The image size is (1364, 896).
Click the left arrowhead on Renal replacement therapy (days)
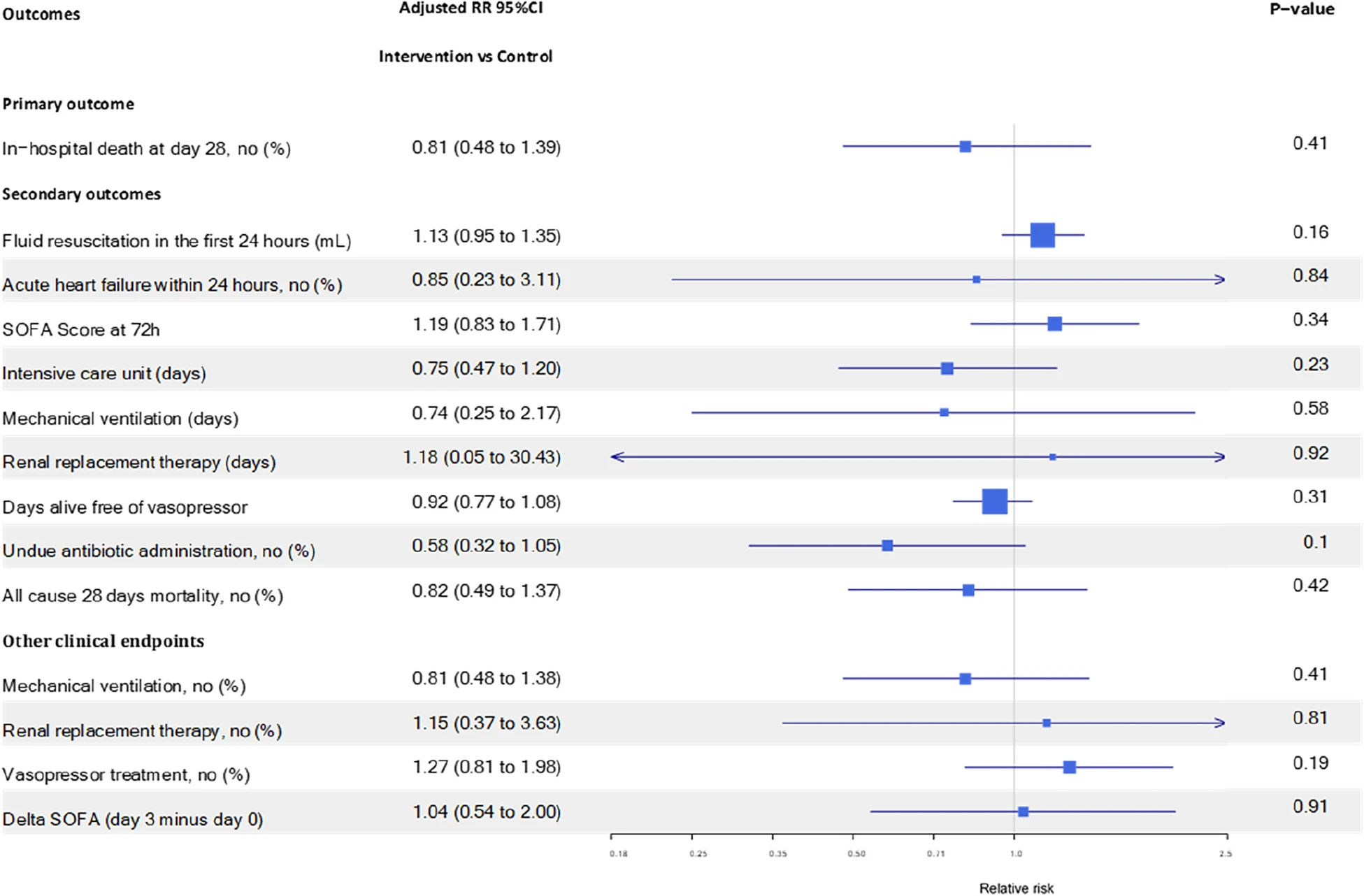(616, 457)
